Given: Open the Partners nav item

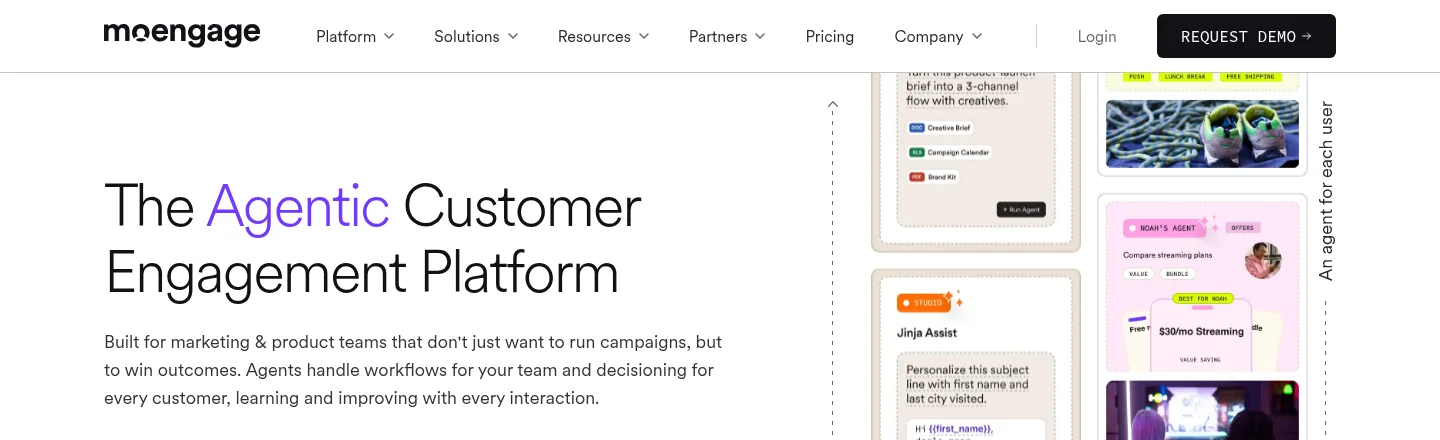Looking at the screenshot, I should 718,36.
